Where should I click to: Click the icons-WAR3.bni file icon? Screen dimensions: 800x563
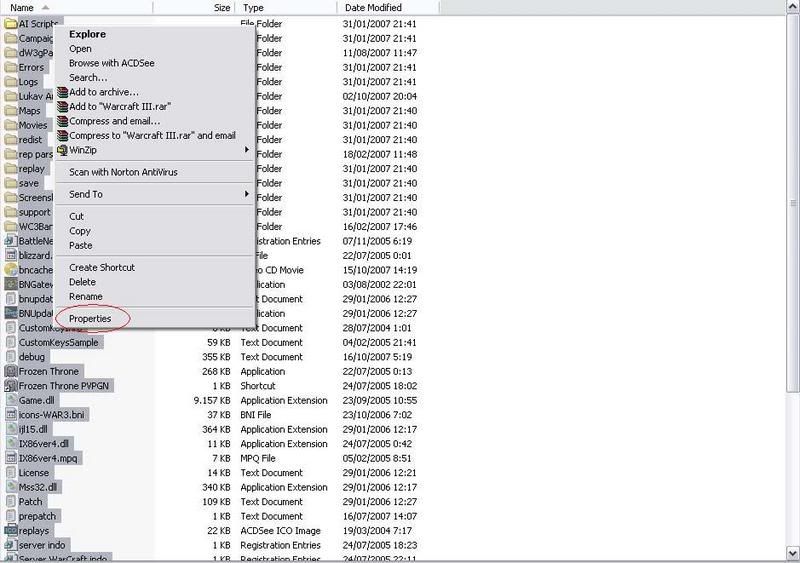[x=11, y=414]
